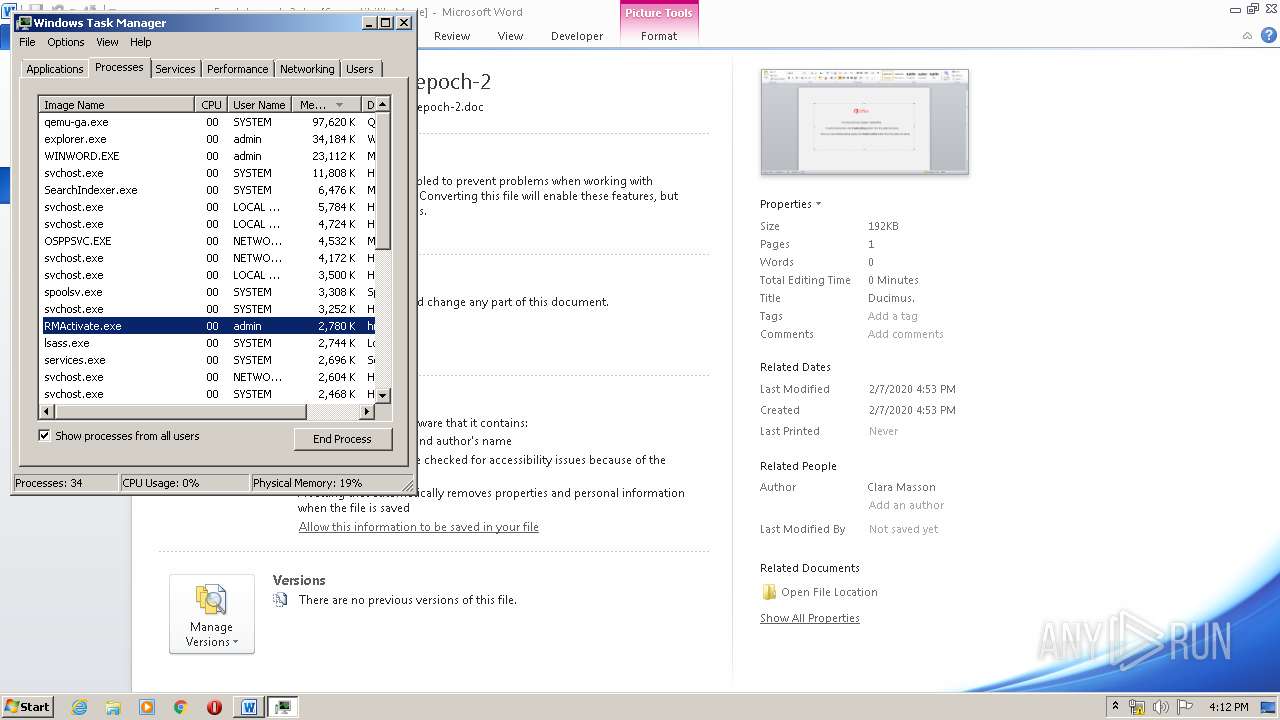Select the spoolsv.exe process row
This screenshot has width=1280, height=720.
[x=208, y=292]
